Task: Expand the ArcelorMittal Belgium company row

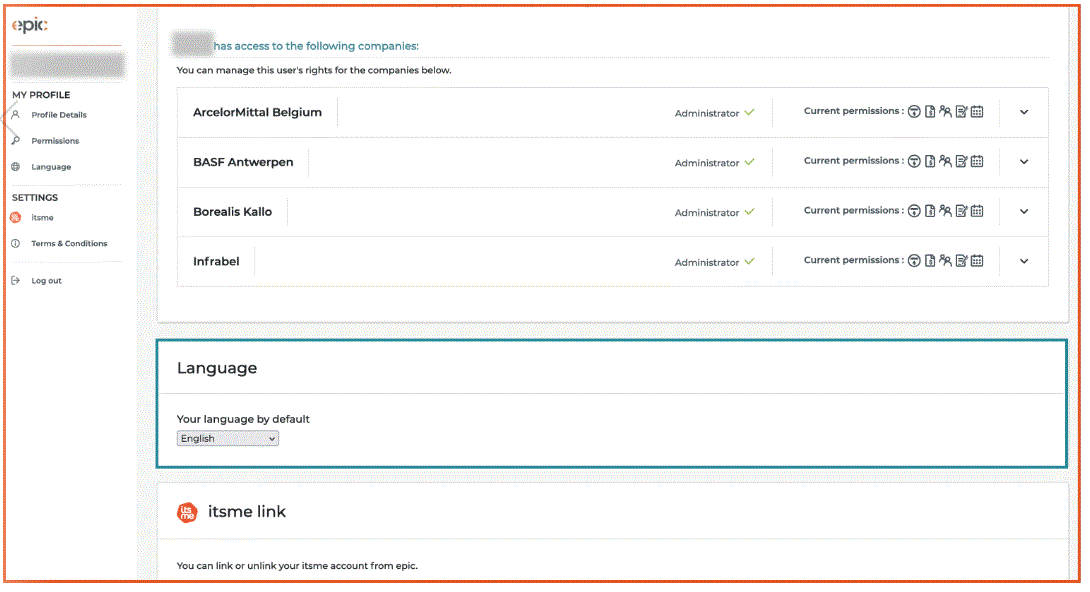Action: point(1024,112)
